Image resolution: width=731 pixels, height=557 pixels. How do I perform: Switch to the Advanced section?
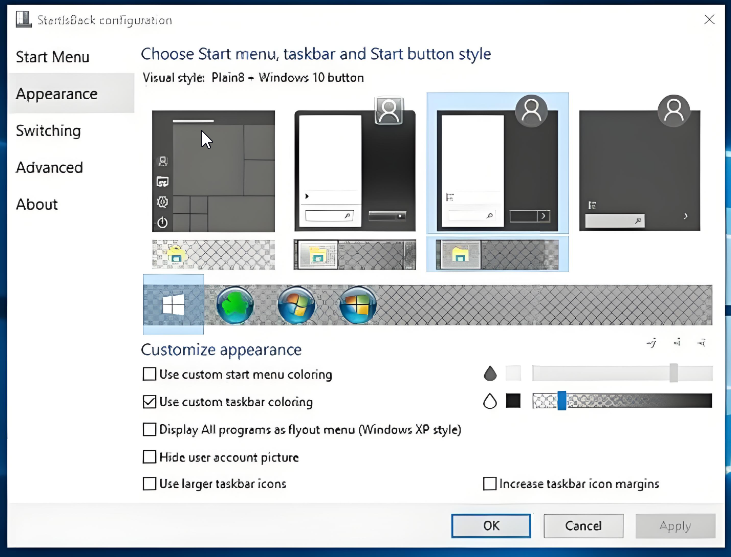pos(49,168)
